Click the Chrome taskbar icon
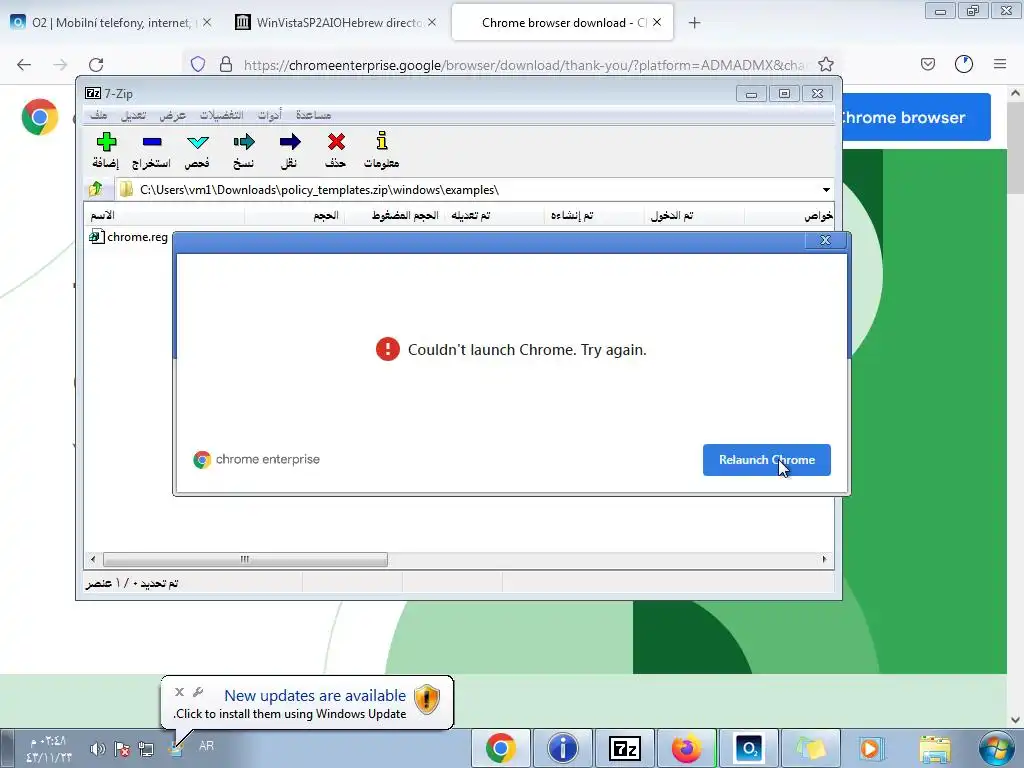This screenshot has width=1024, height=768. tap(500, 748)
